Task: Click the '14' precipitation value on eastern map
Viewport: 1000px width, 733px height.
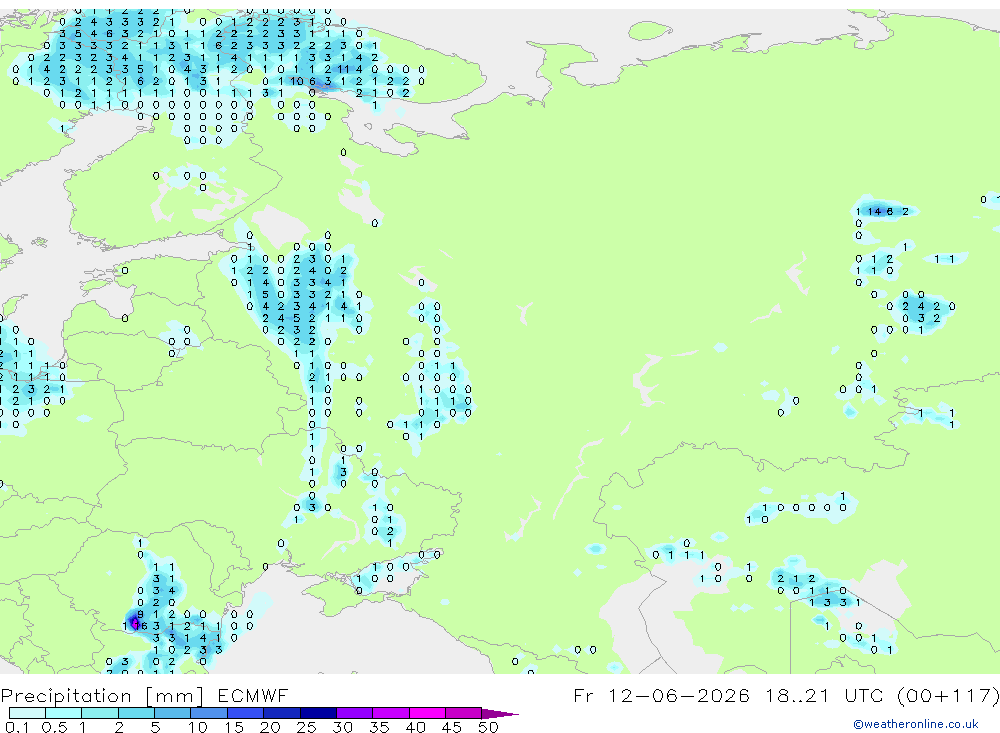Action: pos(874,211)
